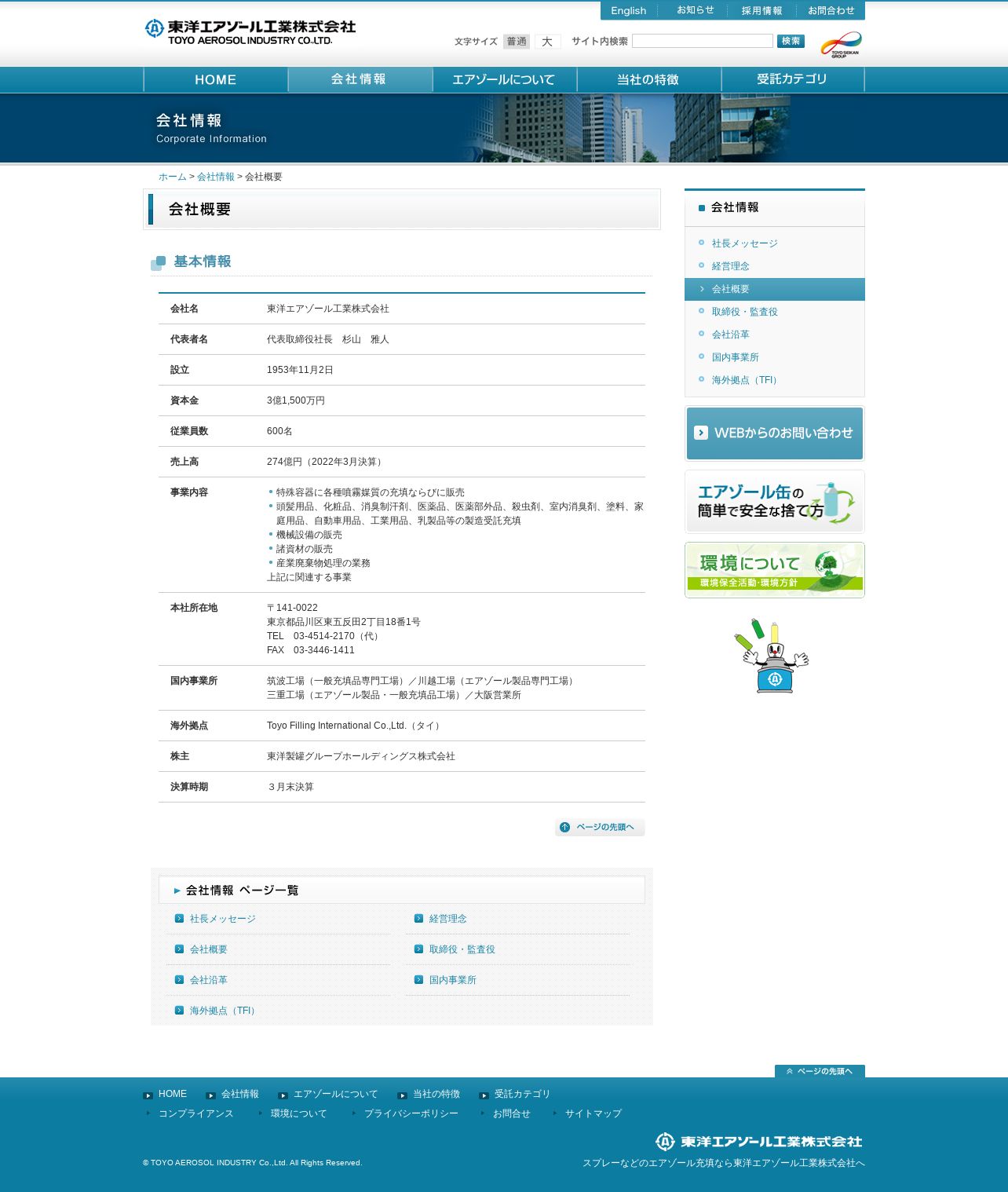Click the footer 東洋エアゾール工業株式会社 logo
The image size is (1008, 1192).
tap(758, 1142)
